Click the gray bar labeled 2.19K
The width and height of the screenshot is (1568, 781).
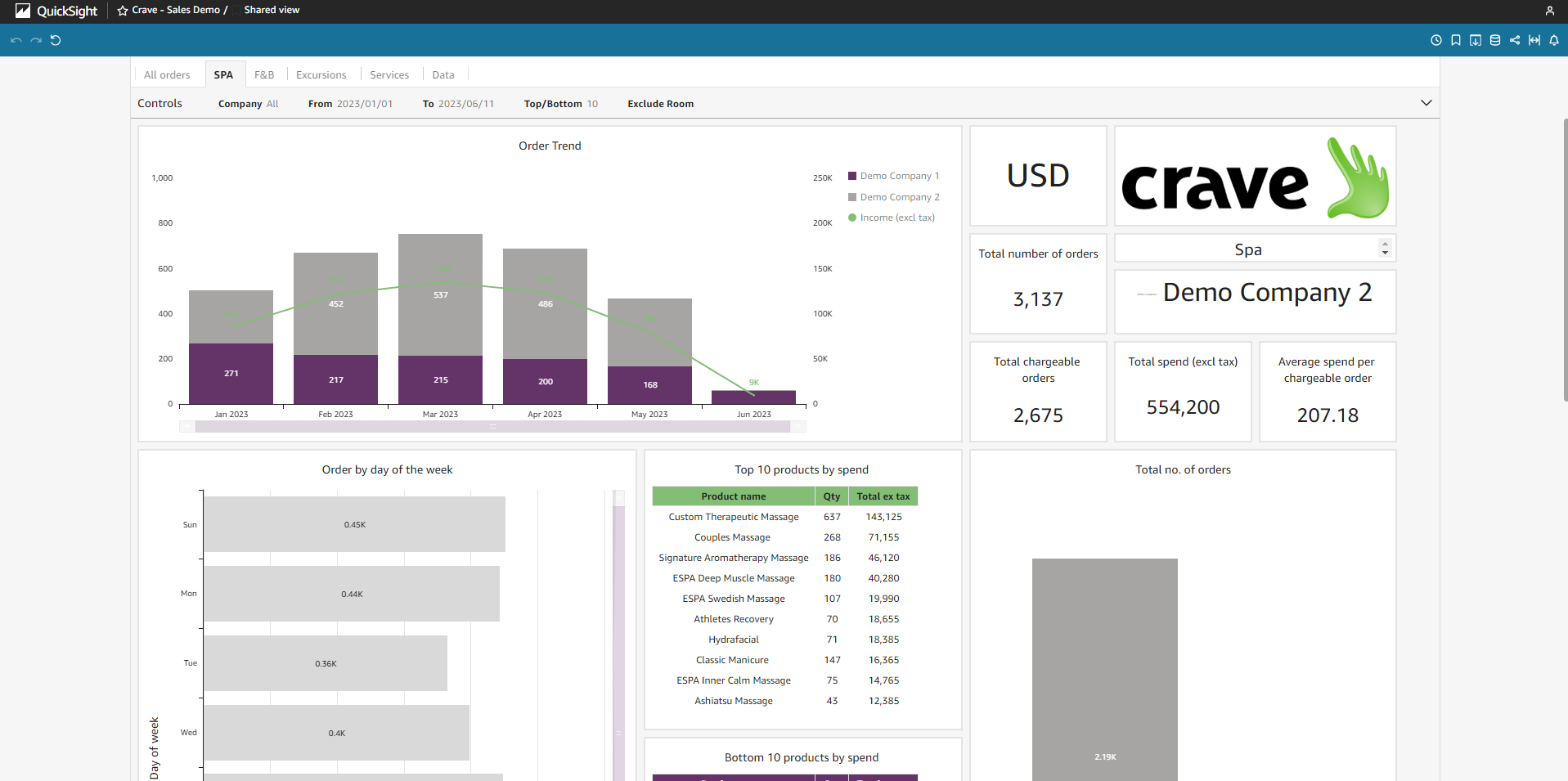click(1104, 670)
